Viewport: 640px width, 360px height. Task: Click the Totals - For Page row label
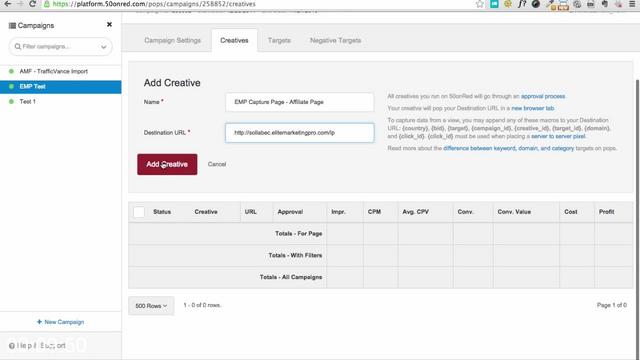(298, 233)
